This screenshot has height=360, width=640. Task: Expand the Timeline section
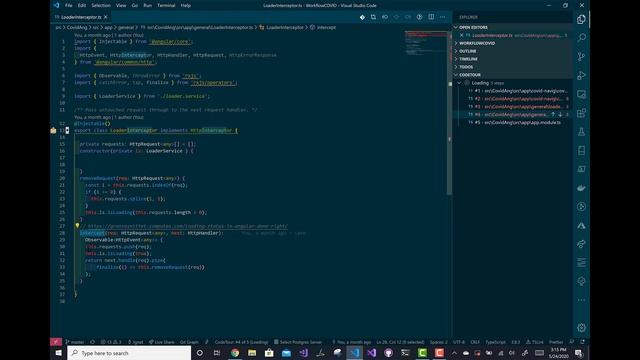pos(512,59)
